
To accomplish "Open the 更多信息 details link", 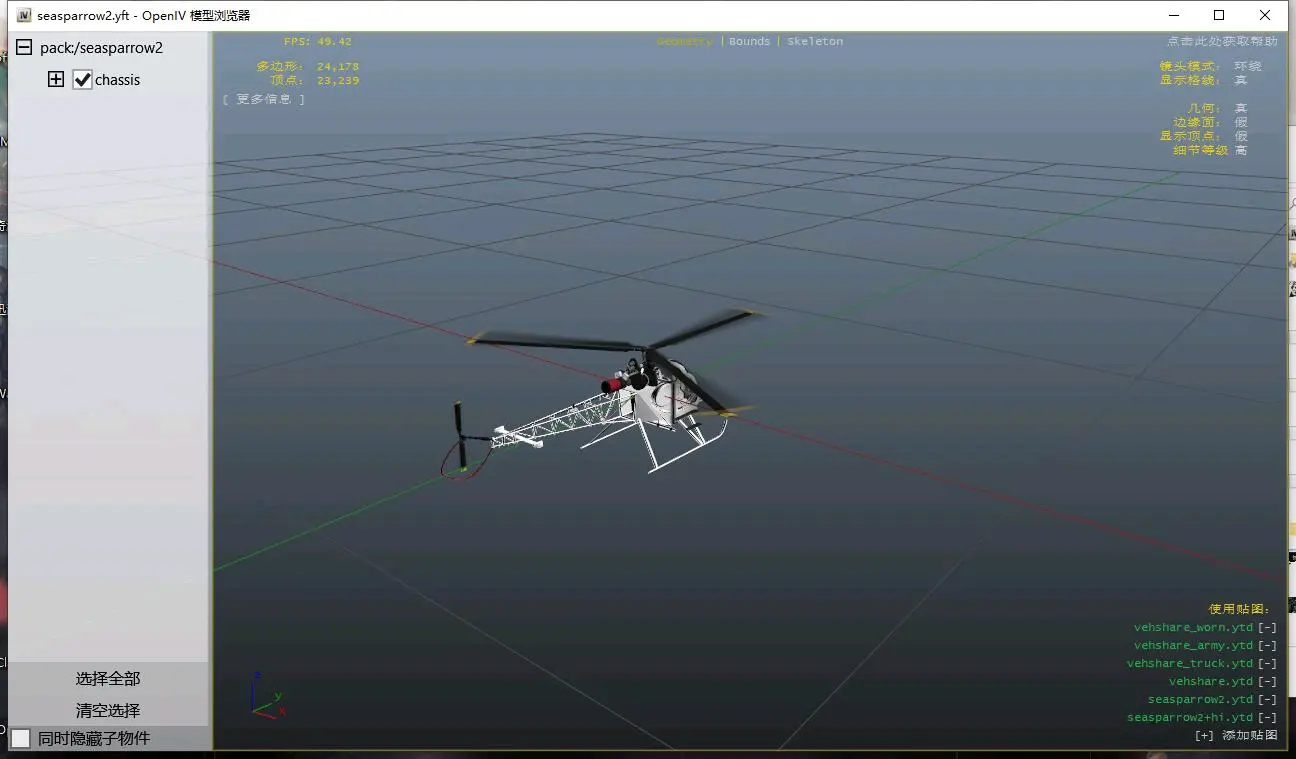I will click(x=264, y=99).
